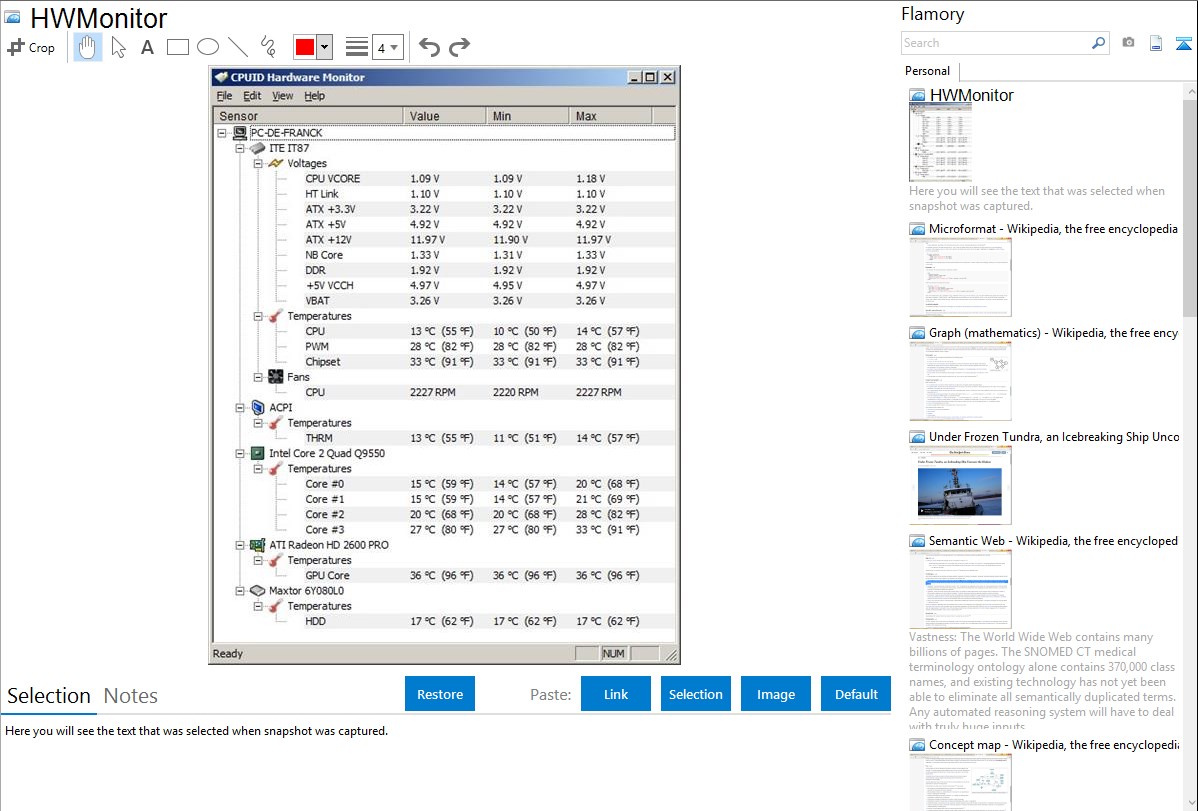Open the Edit menu in Hardware Monitor
Screen dimensions: 1198x811
tap(252, 96)
